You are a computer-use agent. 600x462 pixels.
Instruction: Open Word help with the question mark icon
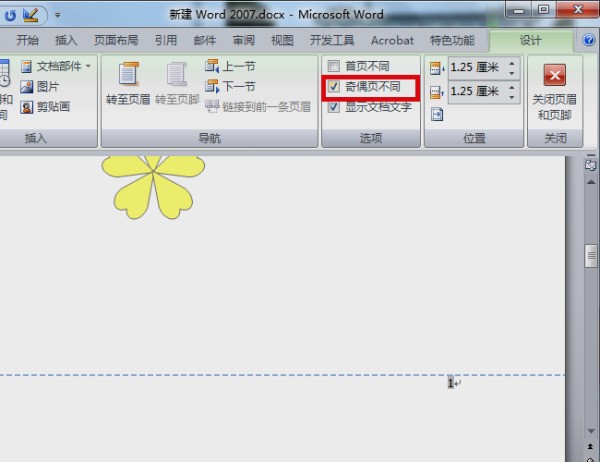click(589, 41)
